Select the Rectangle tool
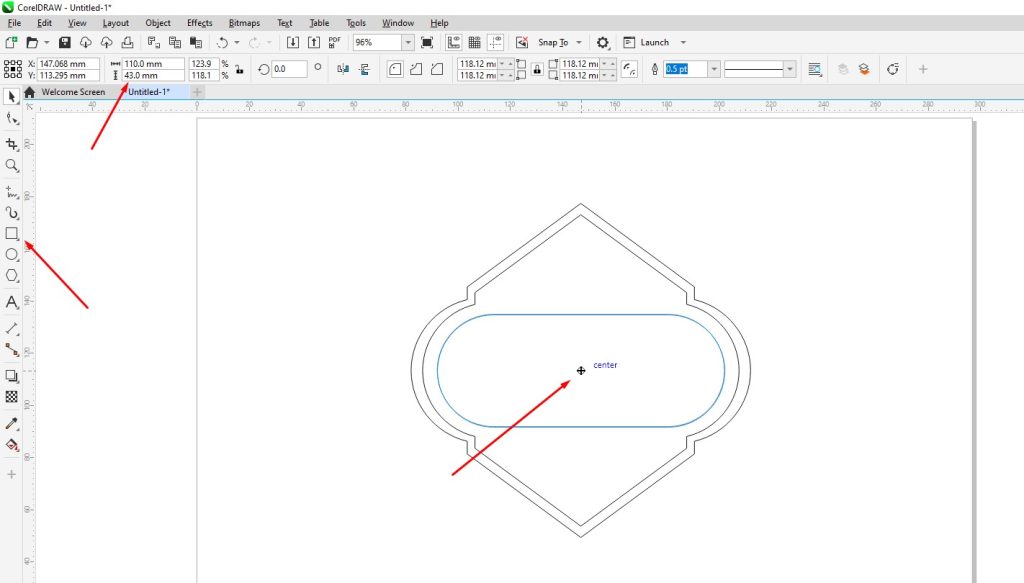1024x583 pixels. click(x=12, y=233)
